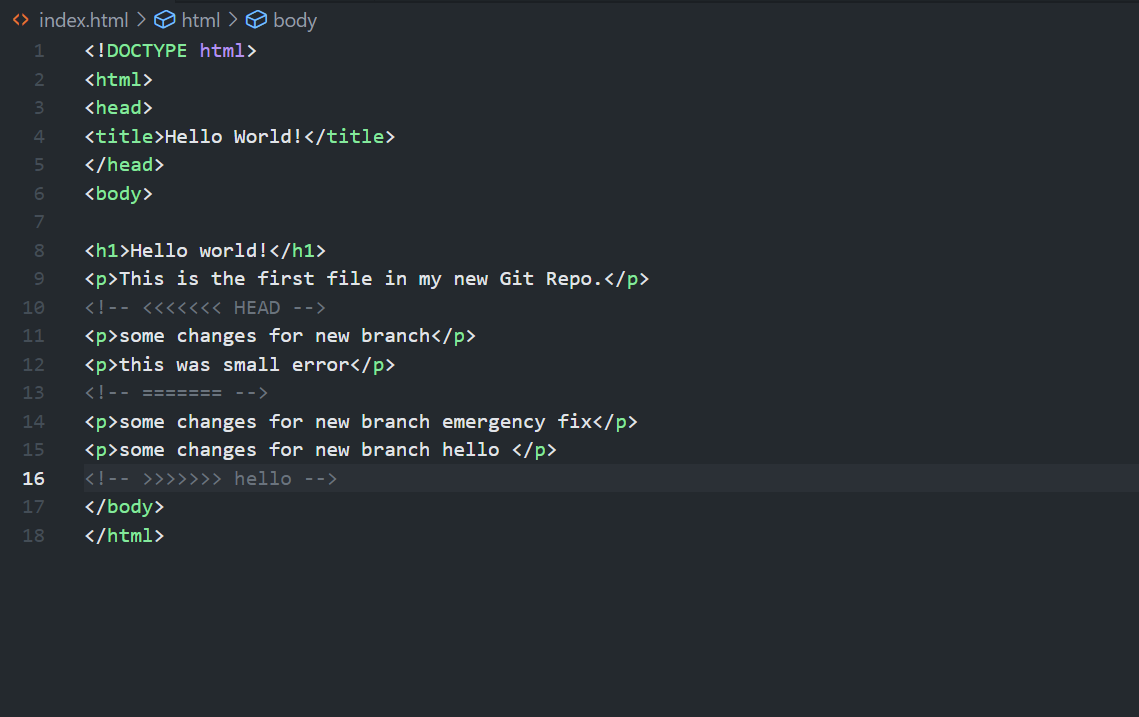Click 'new branch hello' paragraph line
Screen dimensions: 1139x717
(320, 450)
